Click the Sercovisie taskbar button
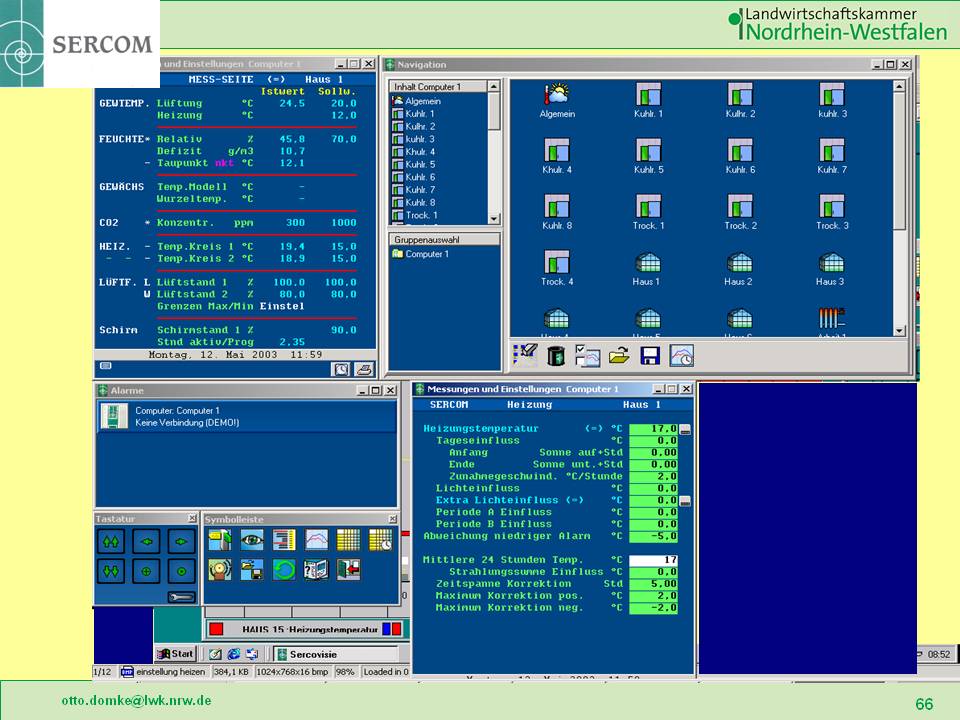Viewport: 960px width, 720px height. (305, 654)
